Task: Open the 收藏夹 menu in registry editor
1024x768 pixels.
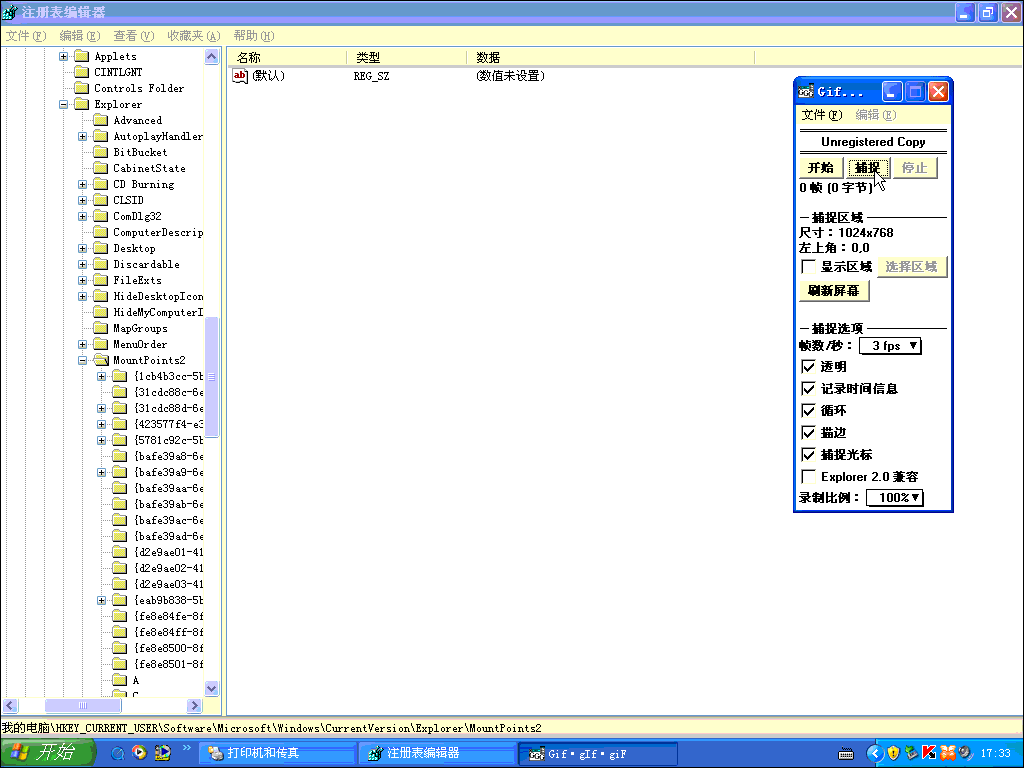Action: point(193,36)
